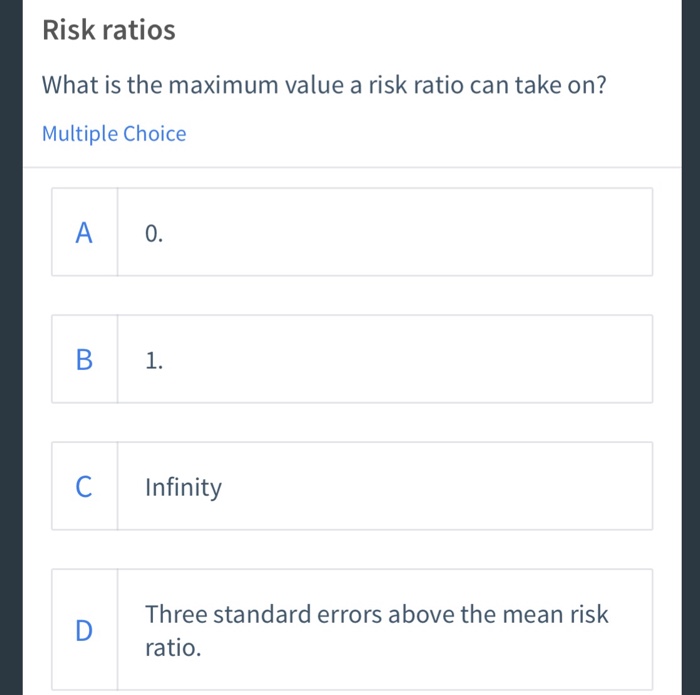The height and width of the screenshot is (695, 700).
Task: Select the letter C option marker
Action: [84, 487]
